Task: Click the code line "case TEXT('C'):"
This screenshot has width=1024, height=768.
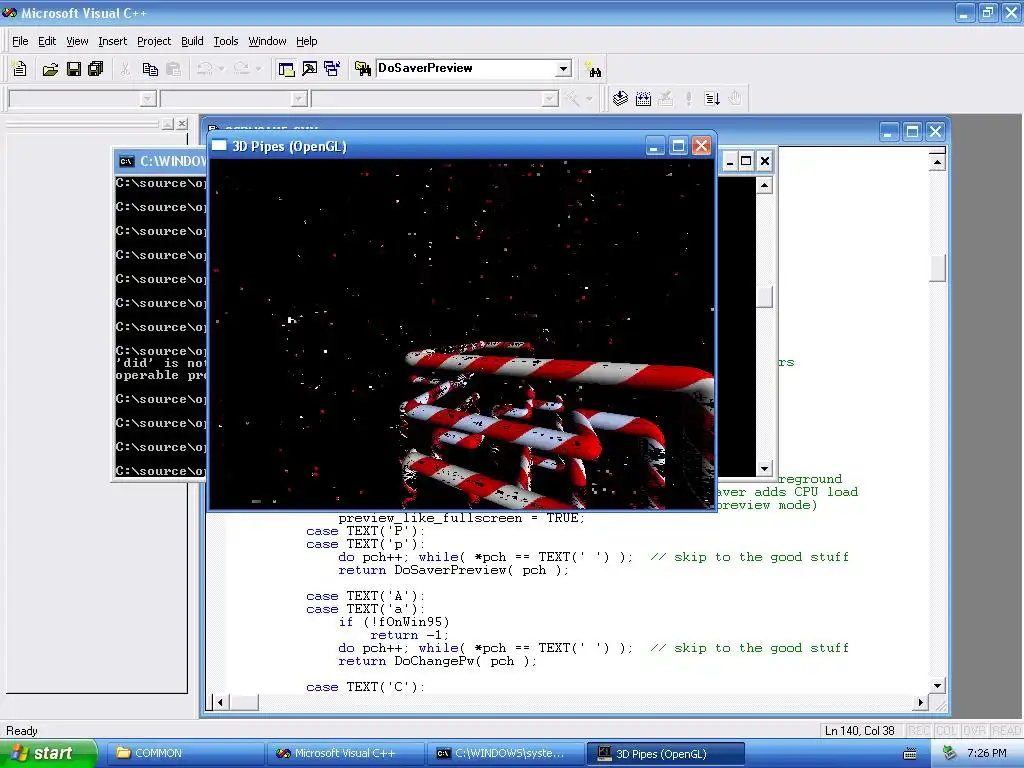Action: tap(366, 687)
